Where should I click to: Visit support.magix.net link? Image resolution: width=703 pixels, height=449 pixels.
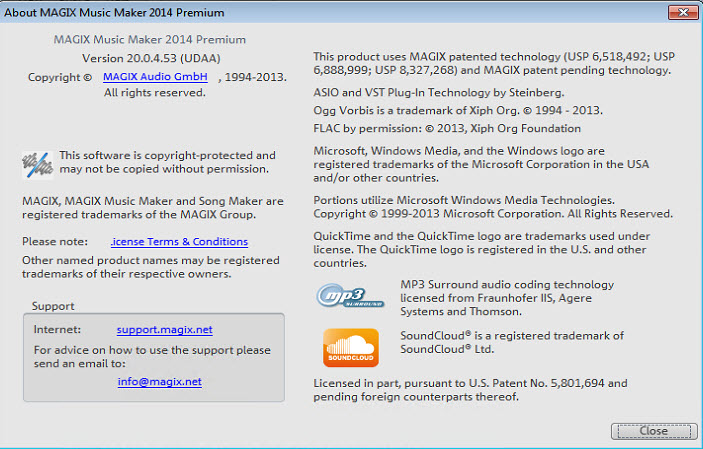tap(165, 330)
